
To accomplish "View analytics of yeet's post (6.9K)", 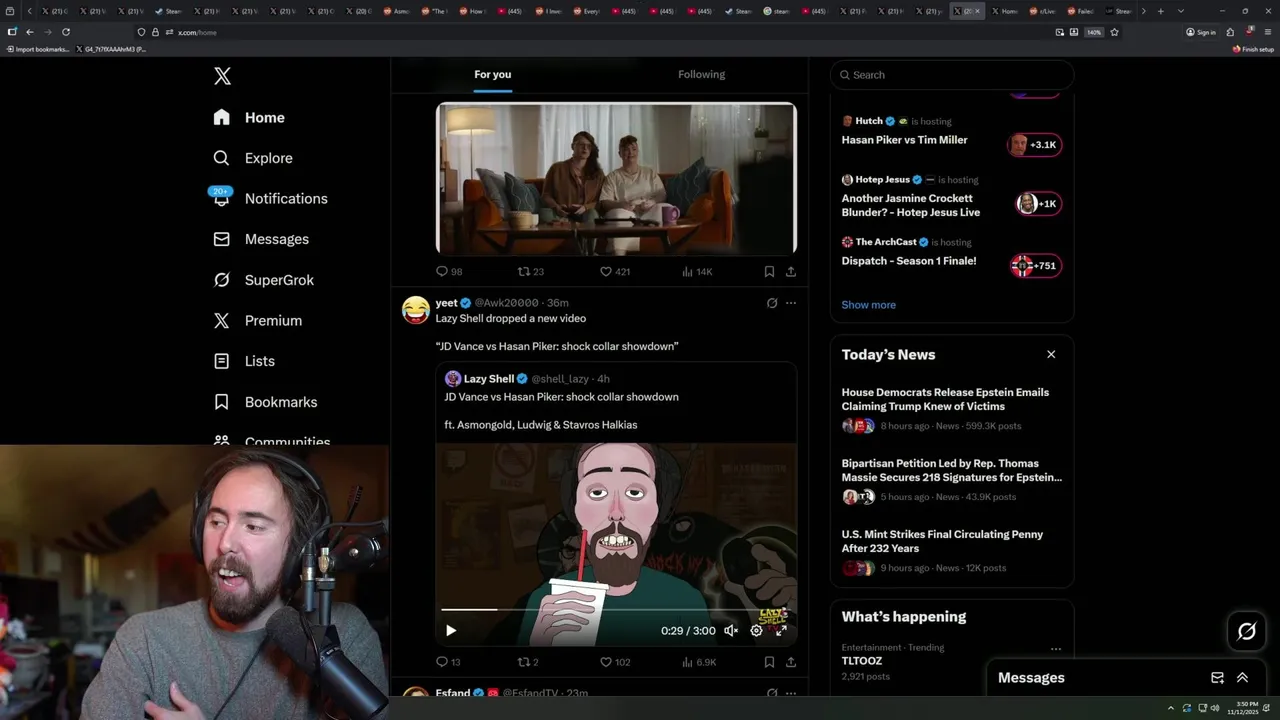I will coord(698,662).
